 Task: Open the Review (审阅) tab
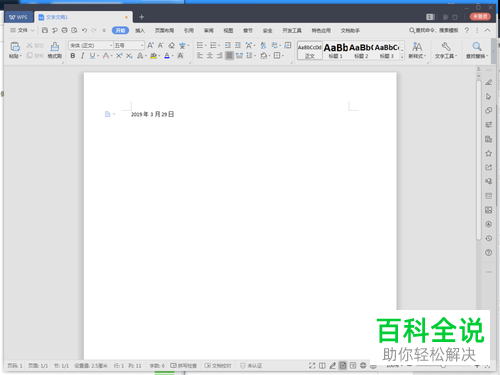point(209,30)
